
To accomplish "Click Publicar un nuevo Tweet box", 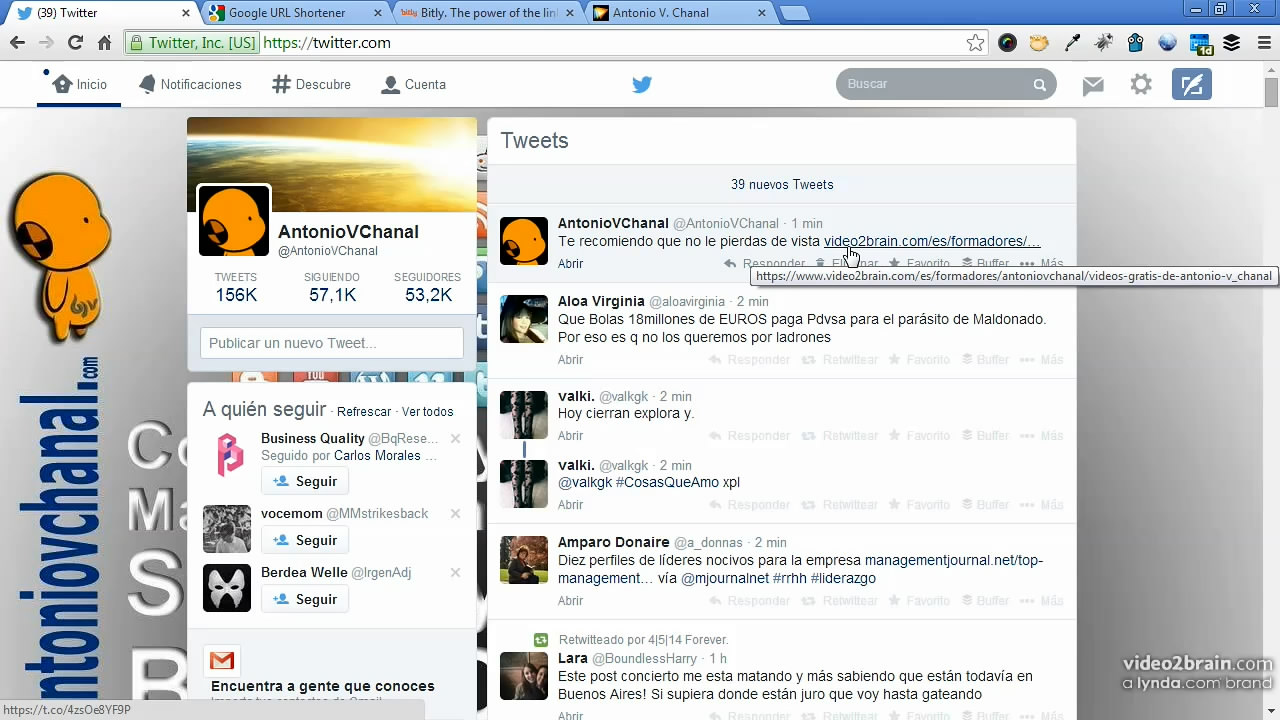I will (x=332, y=343).
